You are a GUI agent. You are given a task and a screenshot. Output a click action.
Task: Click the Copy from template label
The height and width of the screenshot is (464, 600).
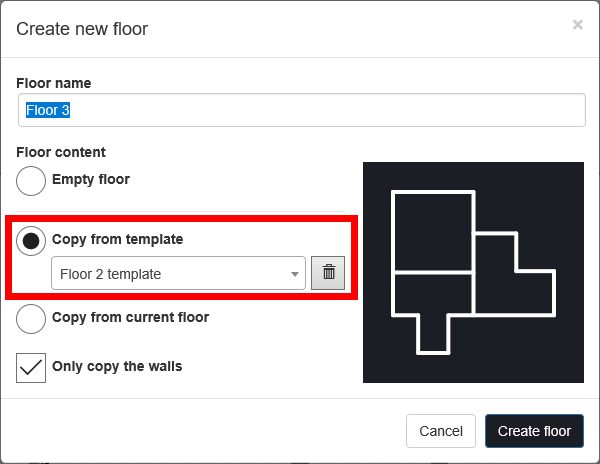[117, 239]
